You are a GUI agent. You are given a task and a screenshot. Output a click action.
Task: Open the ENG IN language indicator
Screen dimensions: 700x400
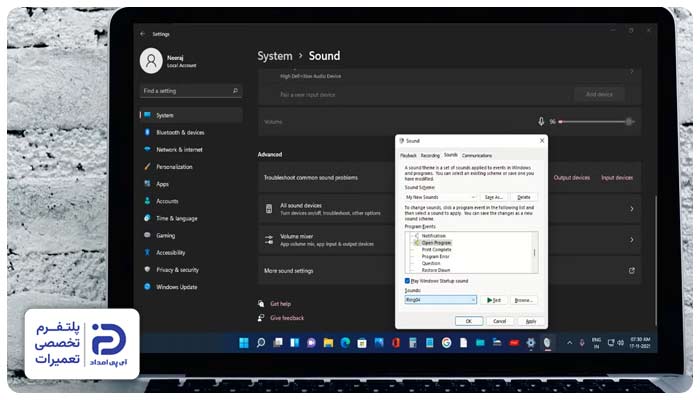point(596,343)
